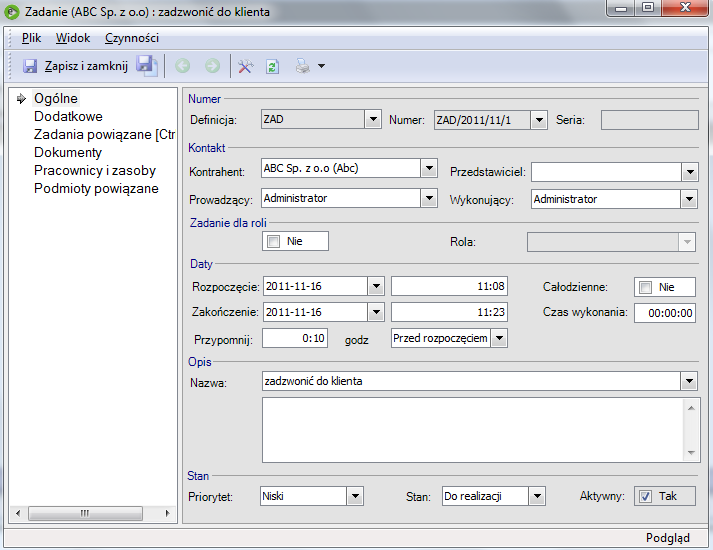The image size is (713, 550).
Task: Open the Widok menu
Action: (x=73, y=38)
